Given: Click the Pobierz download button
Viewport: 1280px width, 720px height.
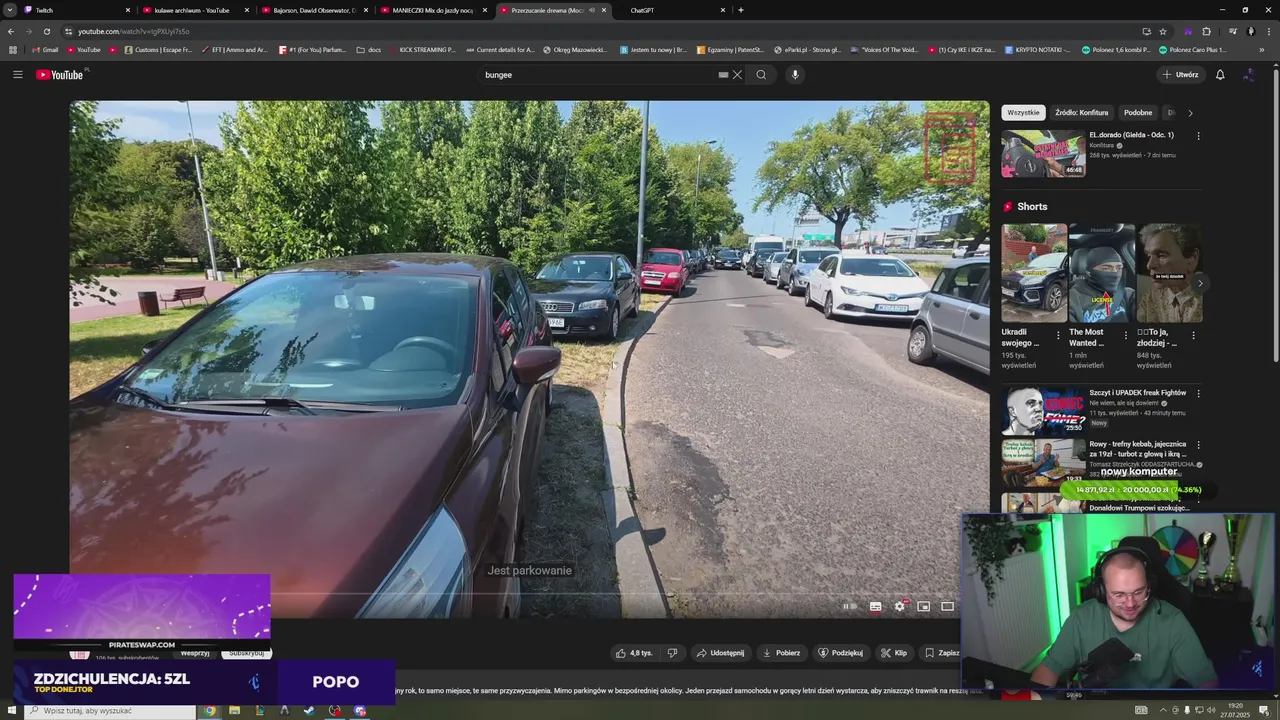Looking at the screenshot, I should (781, 653).
